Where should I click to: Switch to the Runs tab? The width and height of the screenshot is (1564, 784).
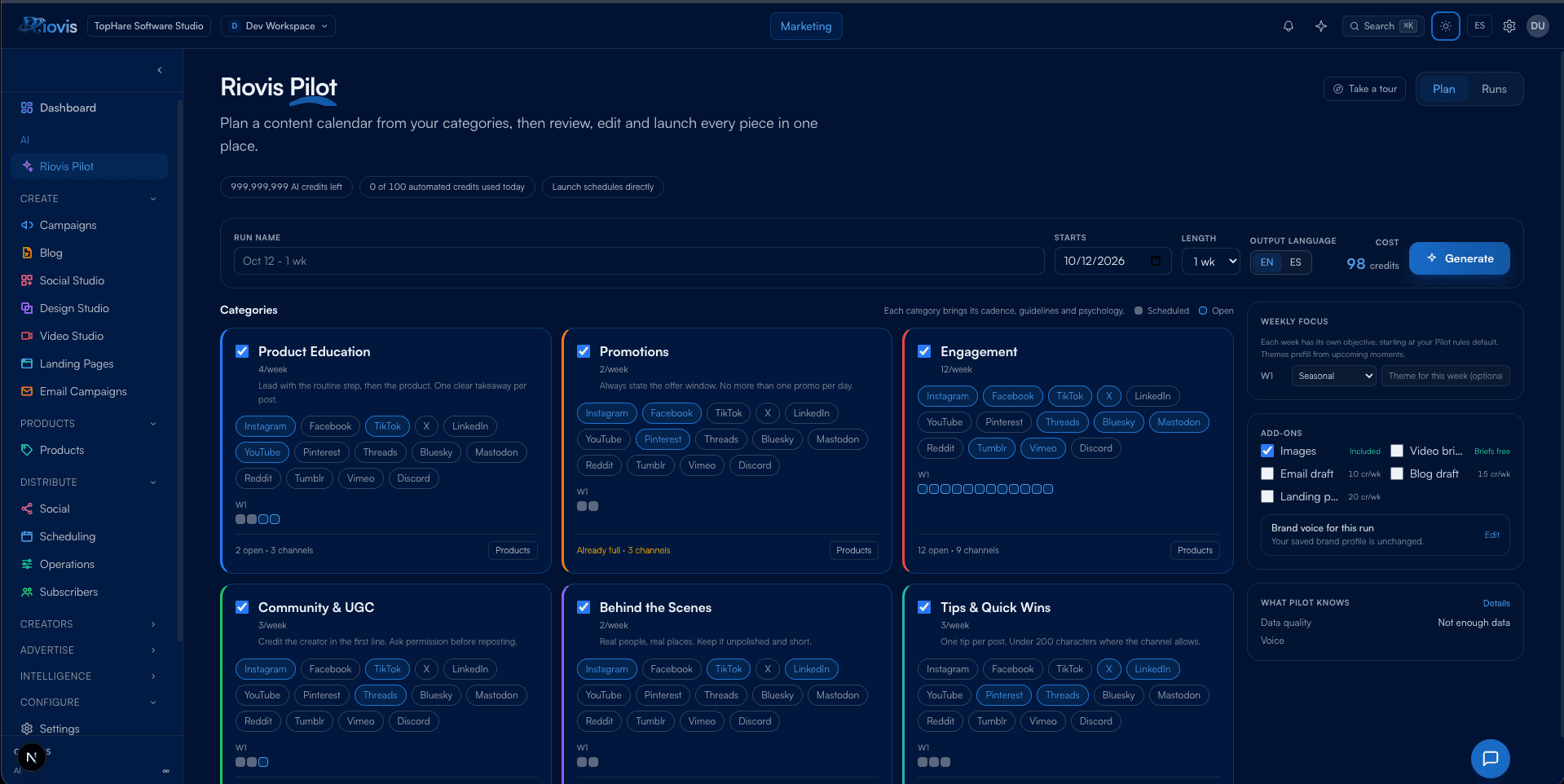tap(1494, 89)
